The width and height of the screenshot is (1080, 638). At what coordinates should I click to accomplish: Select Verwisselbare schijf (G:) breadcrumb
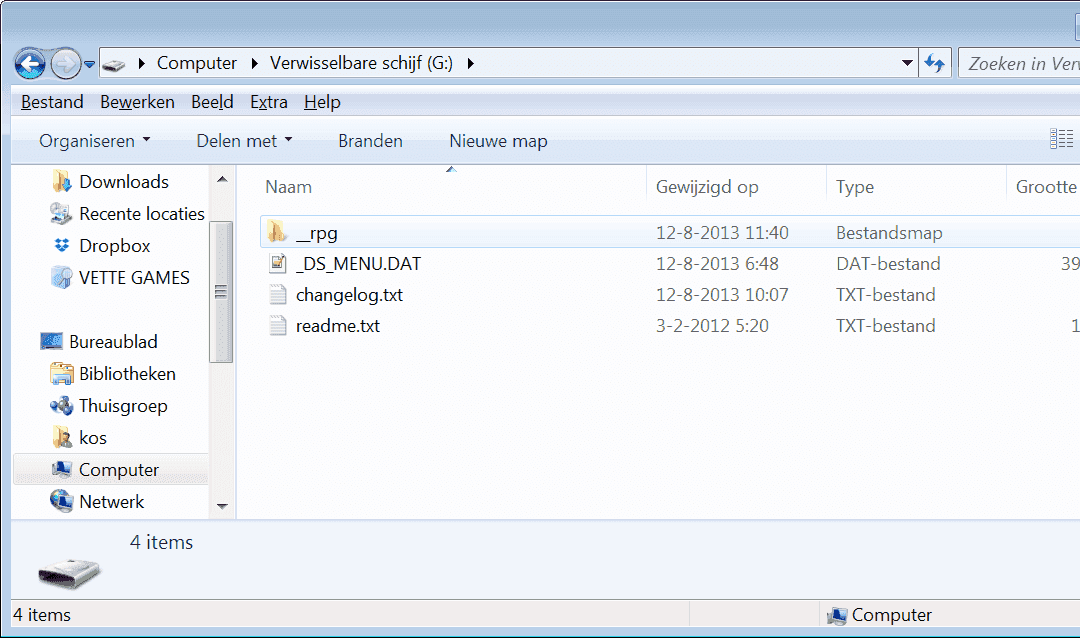[x=362, y=63]
